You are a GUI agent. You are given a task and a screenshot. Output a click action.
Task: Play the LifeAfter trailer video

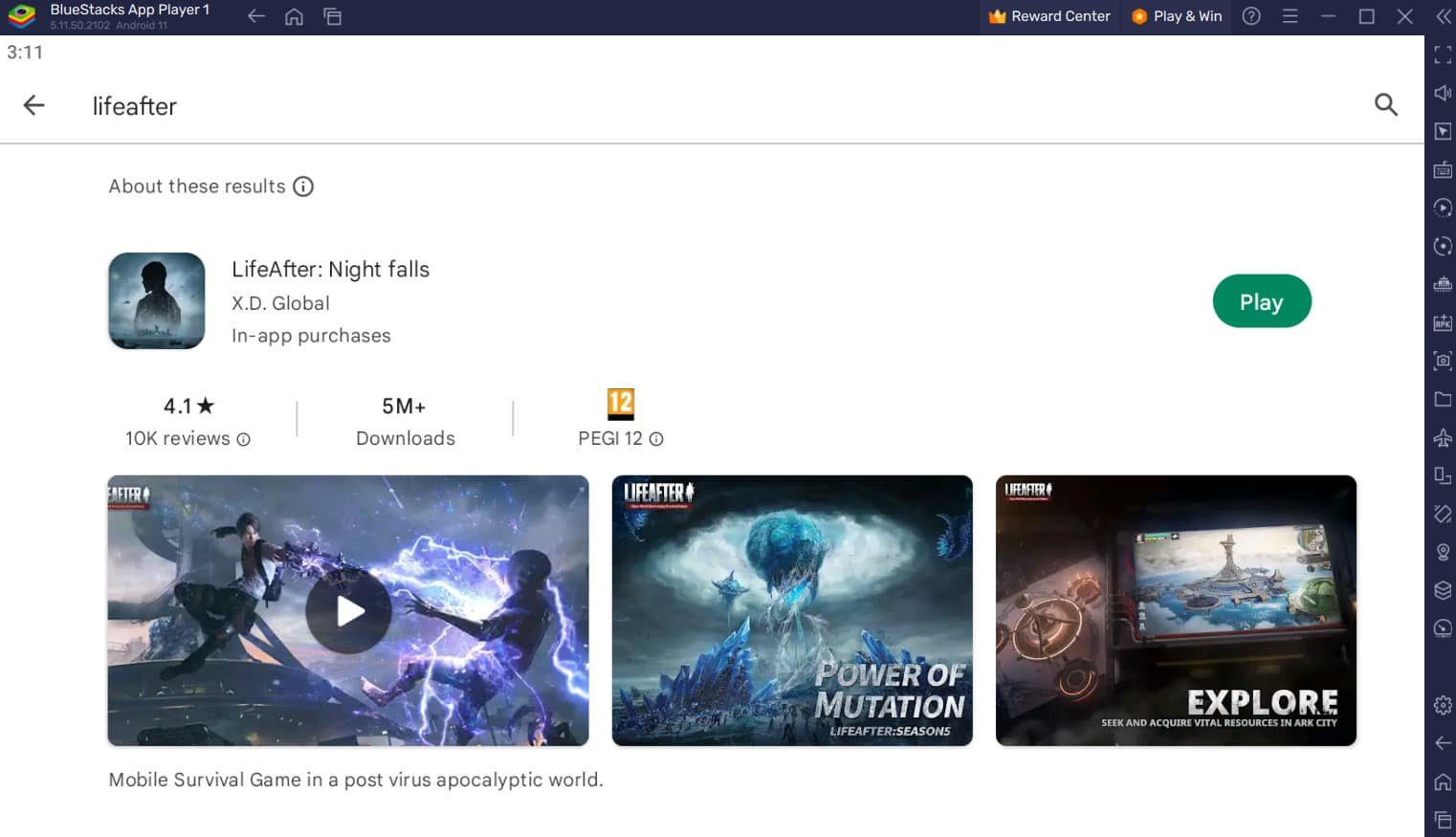tap(348, 610)
